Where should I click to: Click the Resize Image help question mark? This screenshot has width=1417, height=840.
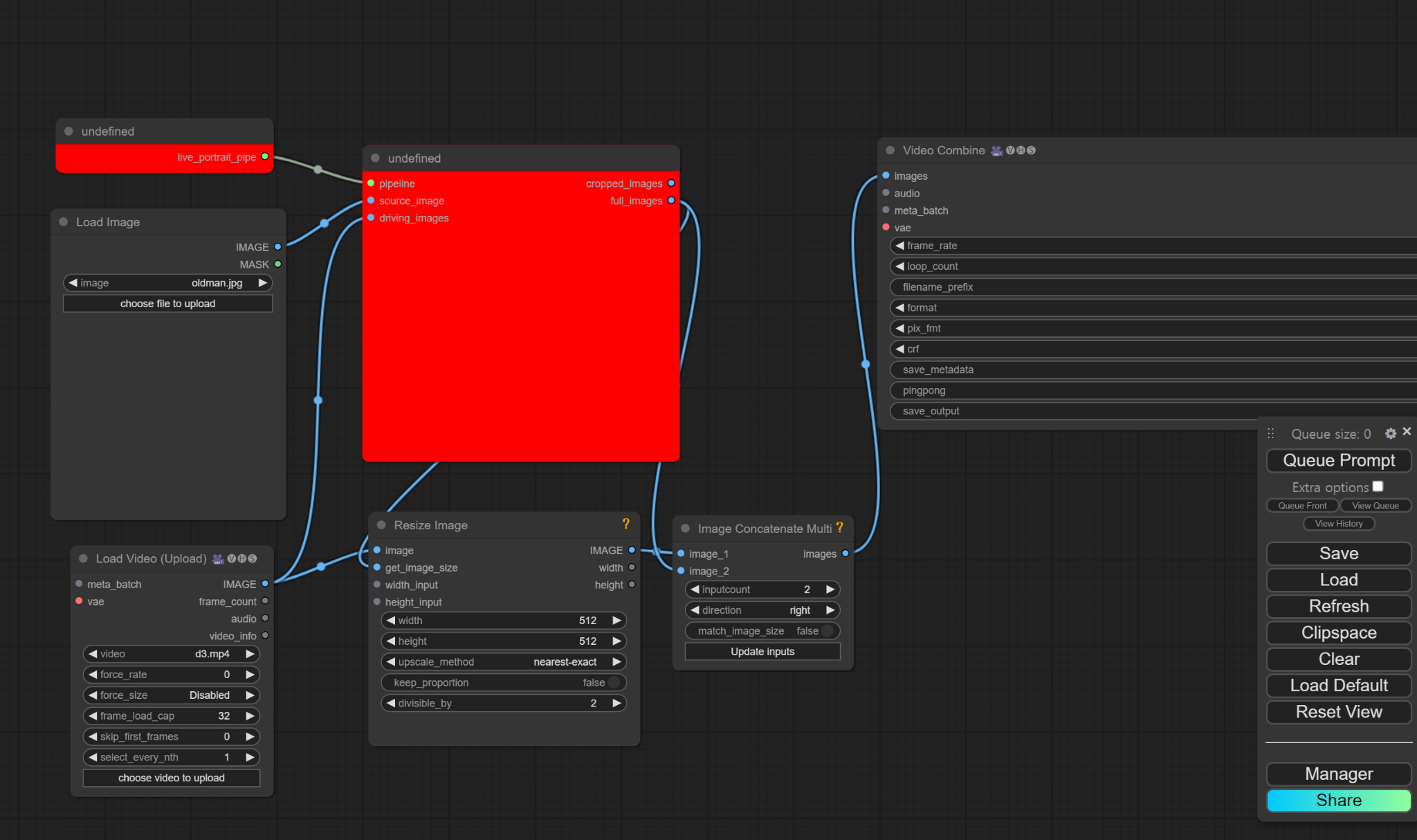coord(625,524)
